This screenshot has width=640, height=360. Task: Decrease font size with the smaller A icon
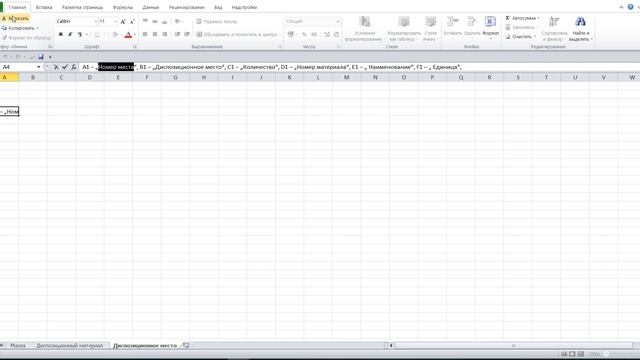pyautogui.click(x=132, y=22)
